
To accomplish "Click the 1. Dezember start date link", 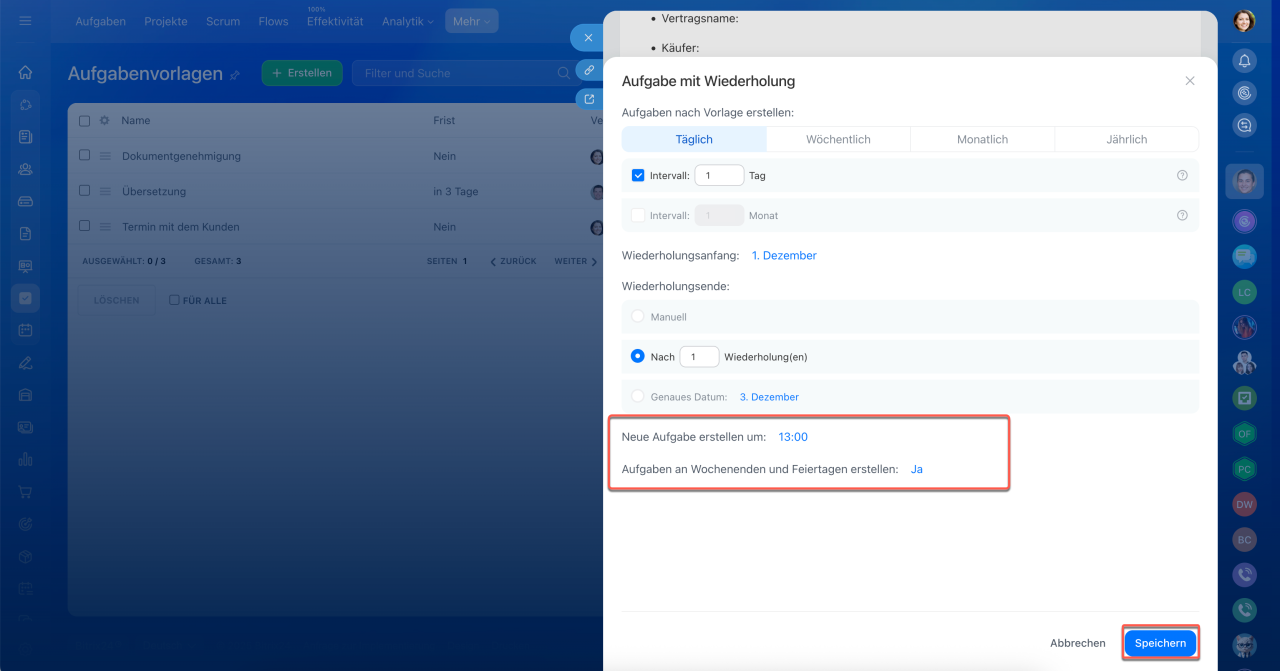I will (x=784, y=255).
